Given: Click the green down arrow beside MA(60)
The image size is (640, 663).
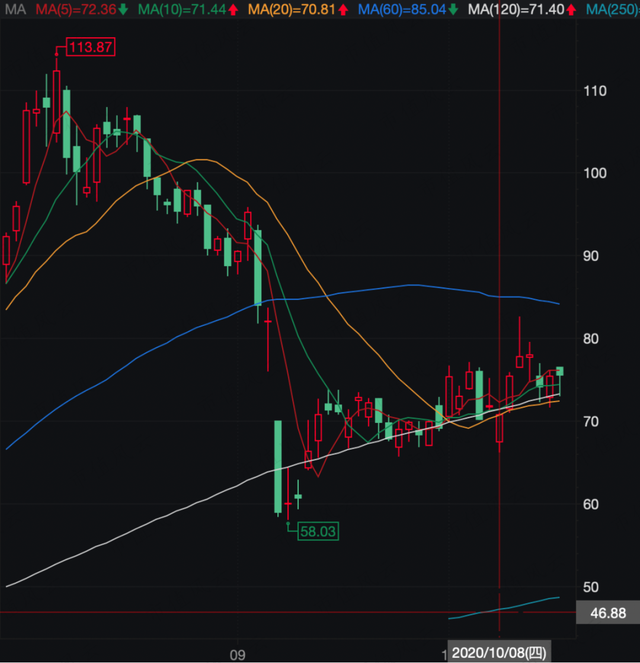Looking at the screenshot, I should click(x=453, y=9).
